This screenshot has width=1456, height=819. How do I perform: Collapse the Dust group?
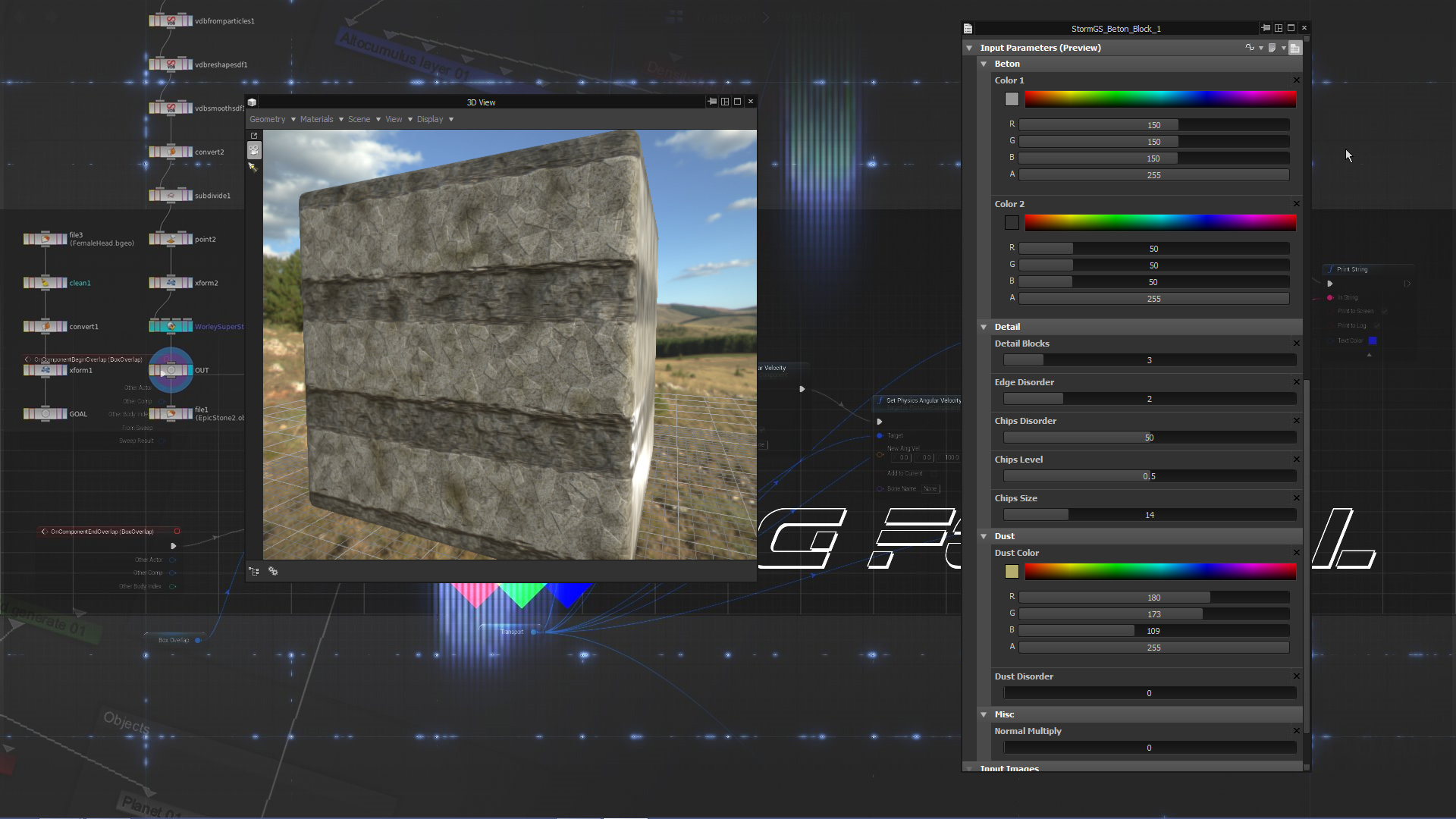tap(984, 537)
